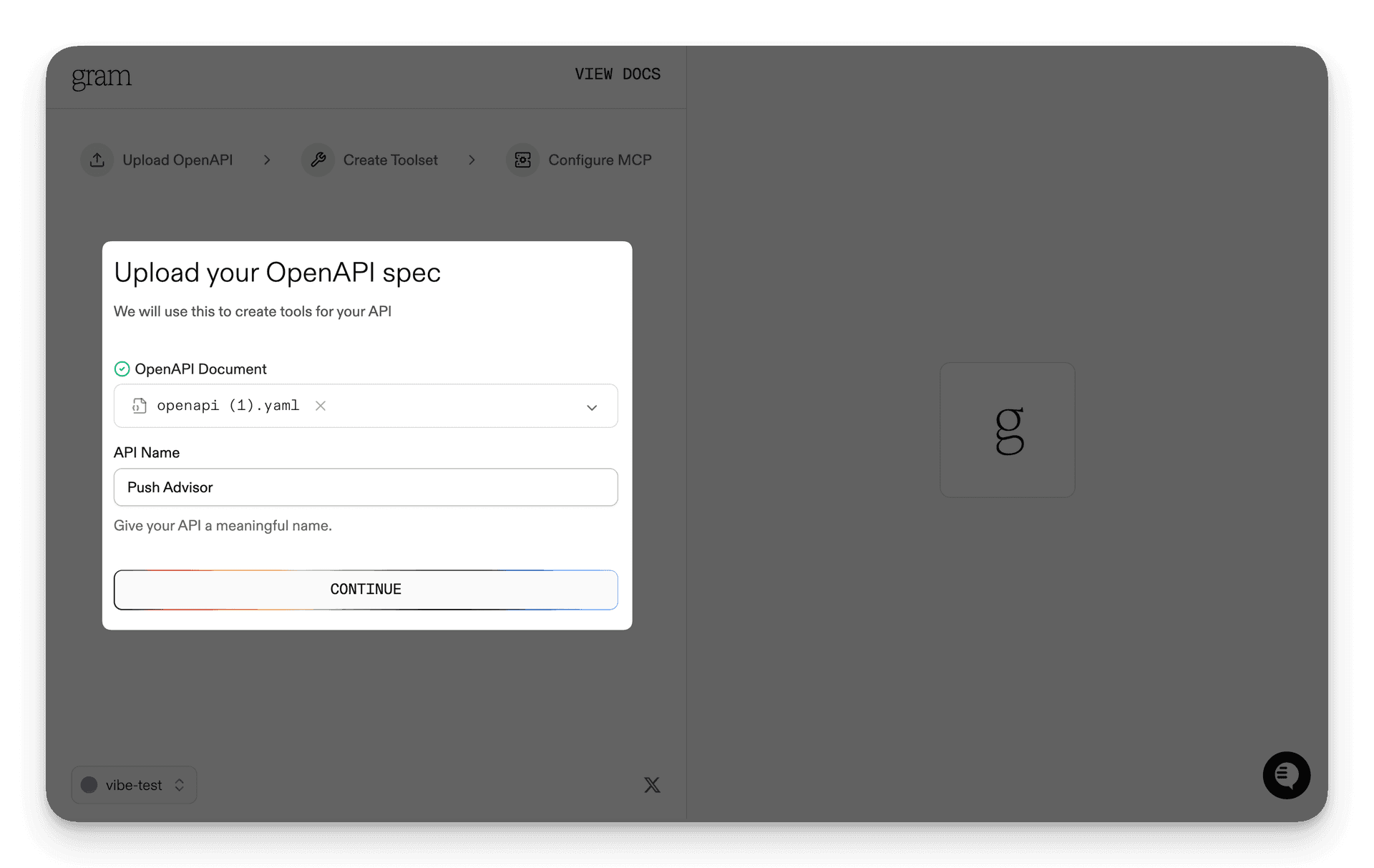Click the X social media icon
The height and width of the screenshot is (868, 1374).
[x=652, y=784]
